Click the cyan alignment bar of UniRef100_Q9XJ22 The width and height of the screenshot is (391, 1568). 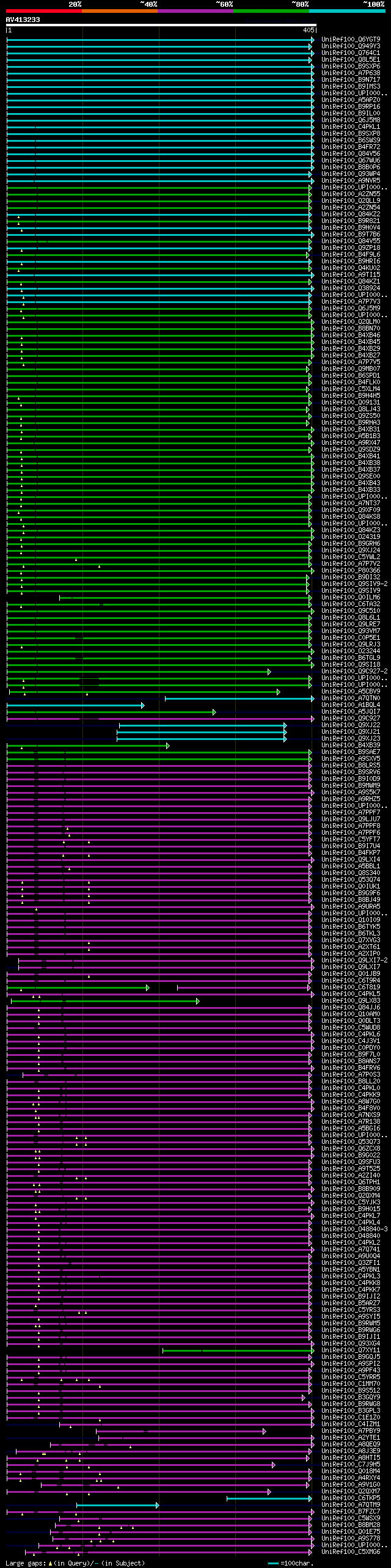coord(203,725)
